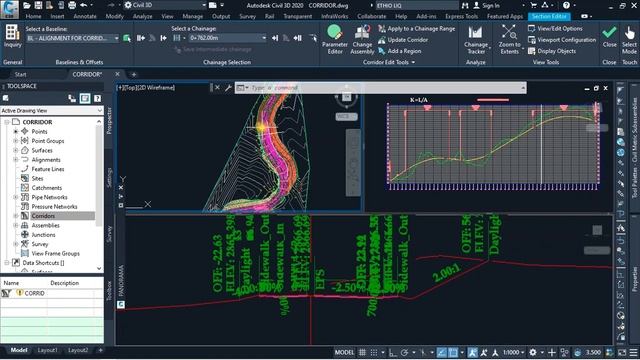The width and height of the screenshot is (640, 360).
Task: Click the search keyword input field
Action: (416, 5)
